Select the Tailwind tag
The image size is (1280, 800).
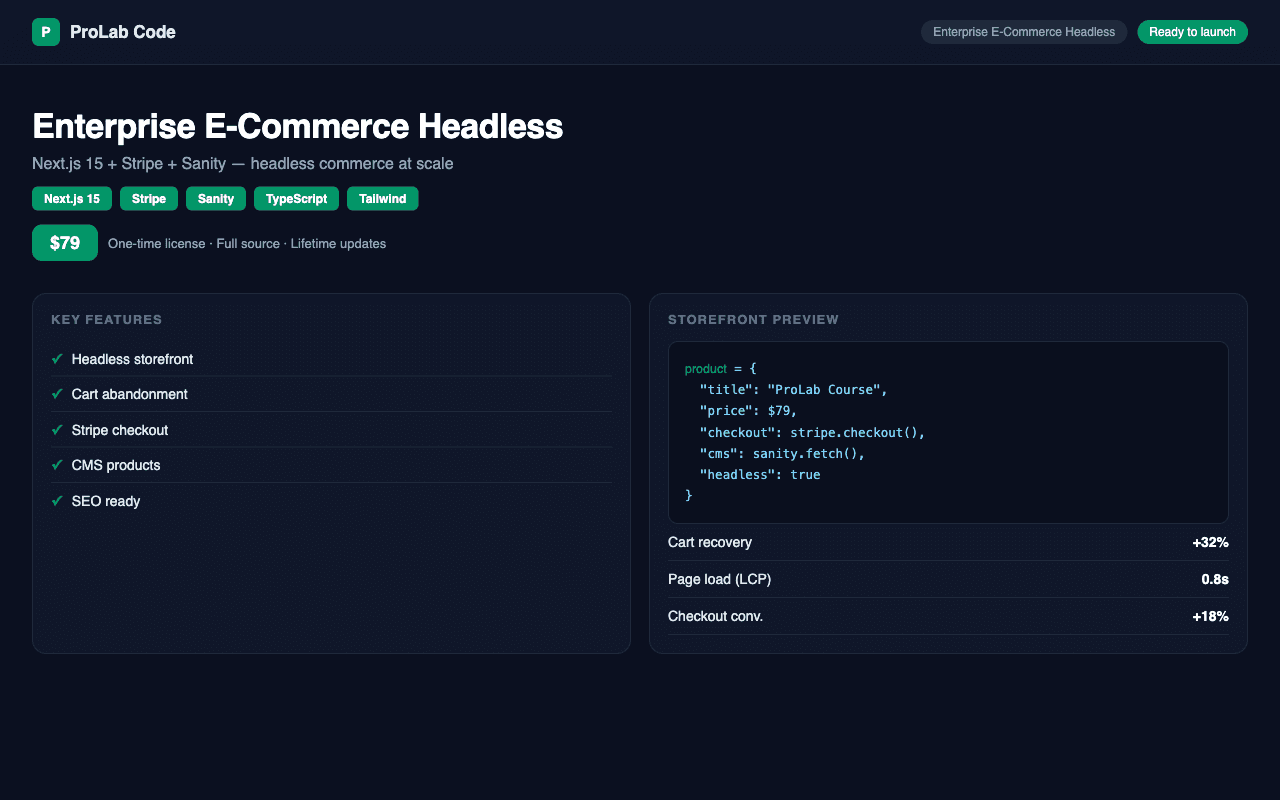383,199
